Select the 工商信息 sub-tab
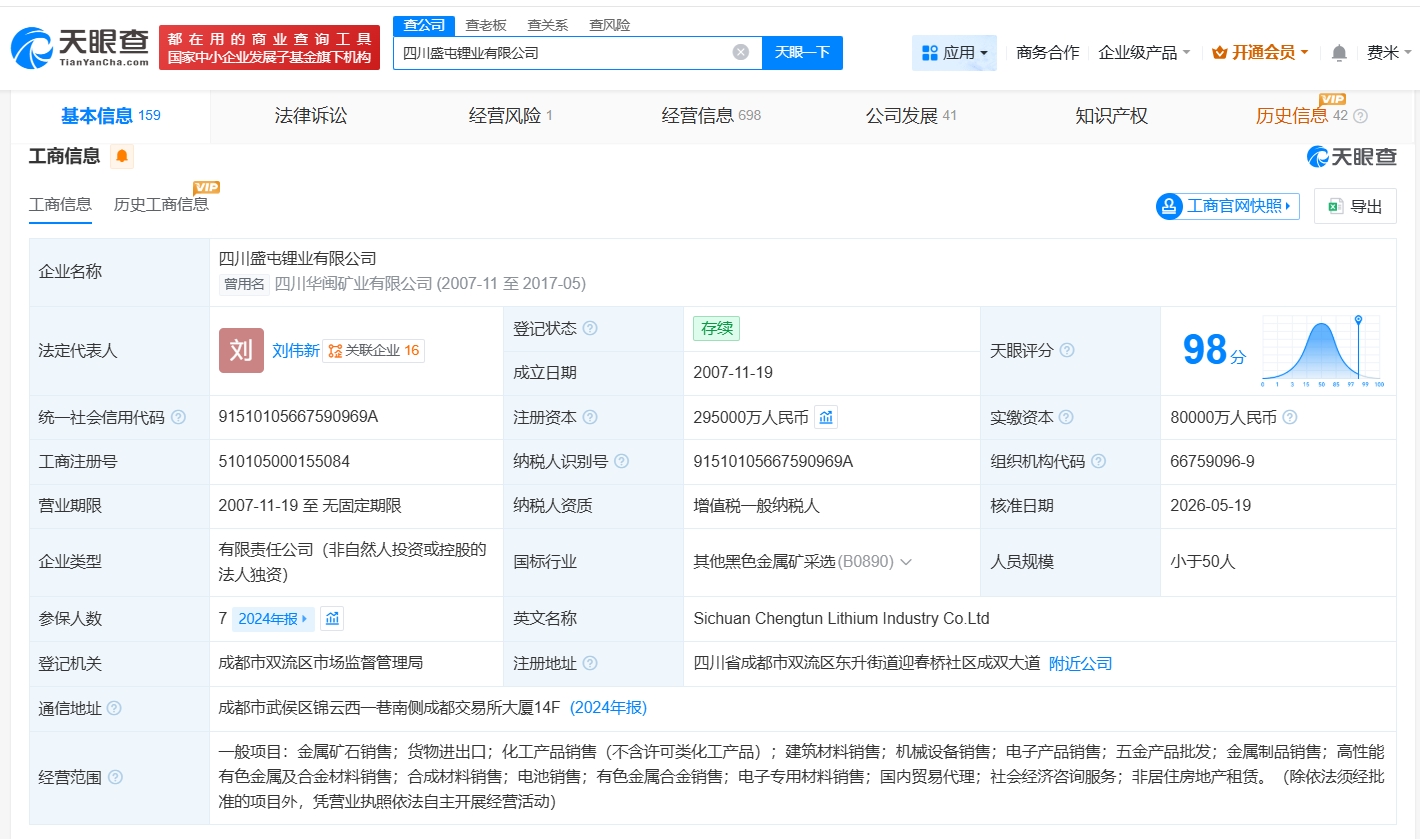 60,205
